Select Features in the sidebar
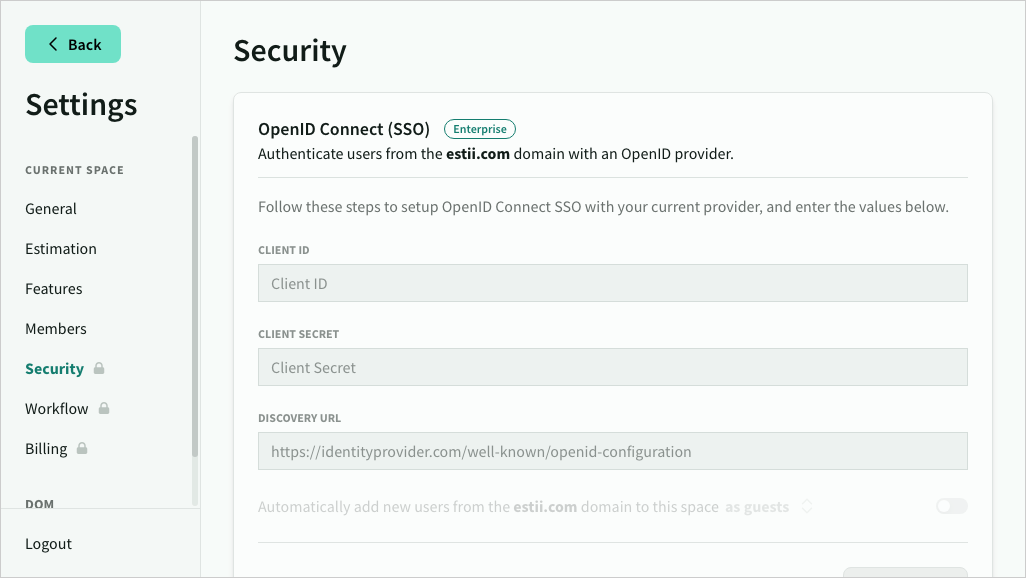Viewport: 1026px width, 578px height. pos(54,289)
